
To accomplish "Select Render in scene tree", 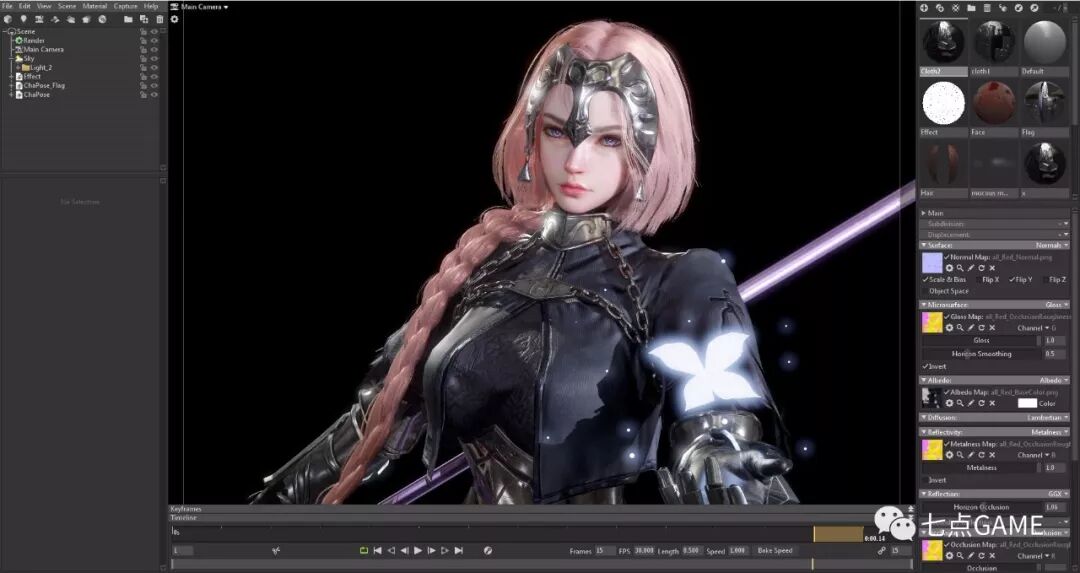I will click(x=34, y=41).
